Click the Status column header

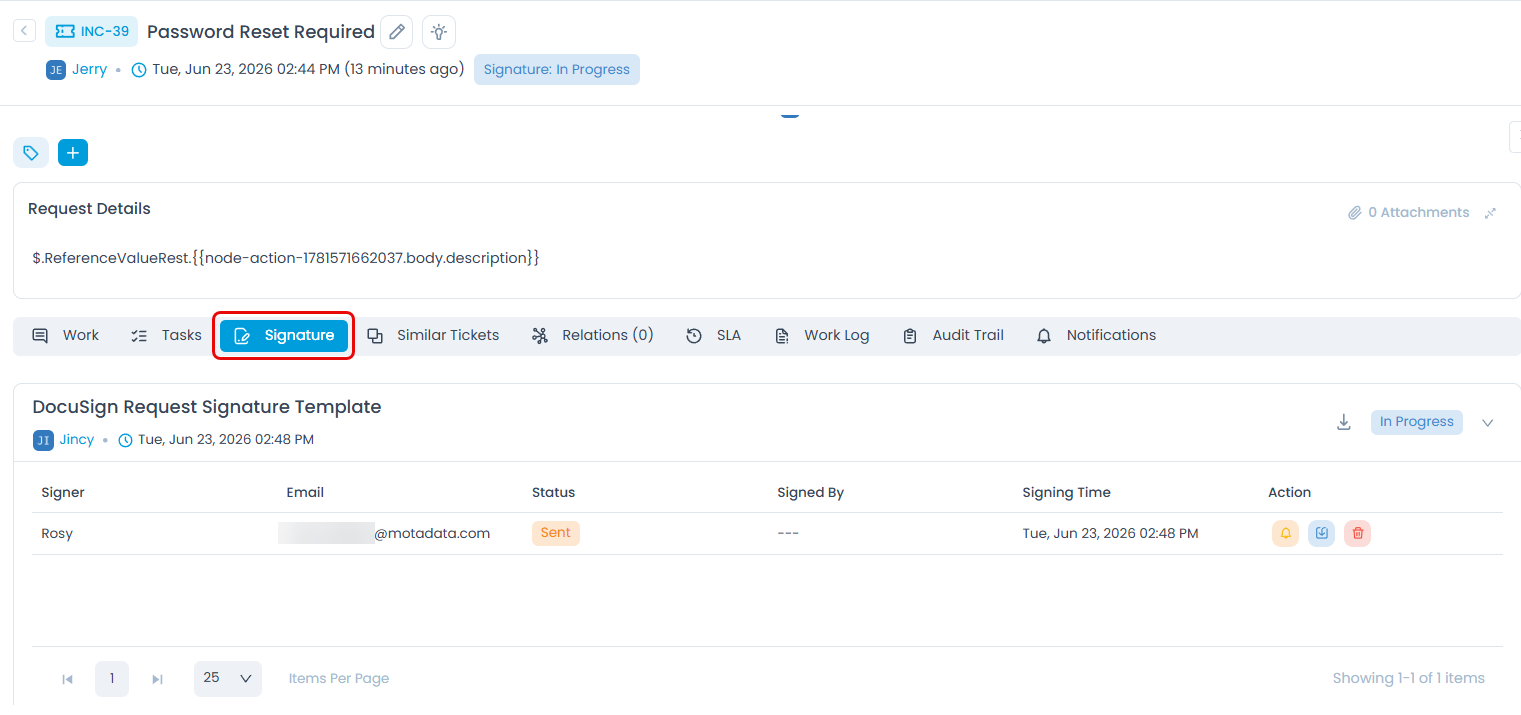click(x=553, y=493)
